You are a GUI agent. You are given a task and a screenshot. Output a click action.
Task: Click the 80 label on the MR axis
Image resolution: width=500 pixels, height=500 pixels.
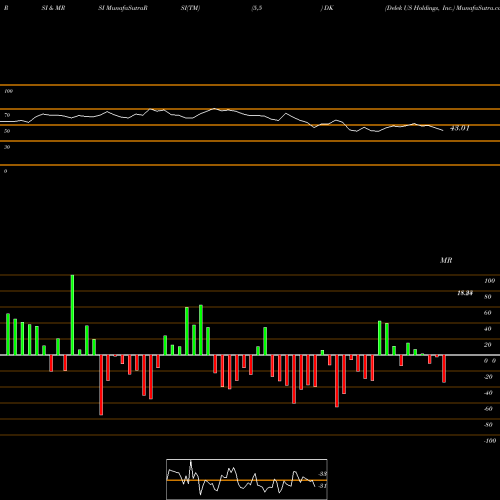488,297
